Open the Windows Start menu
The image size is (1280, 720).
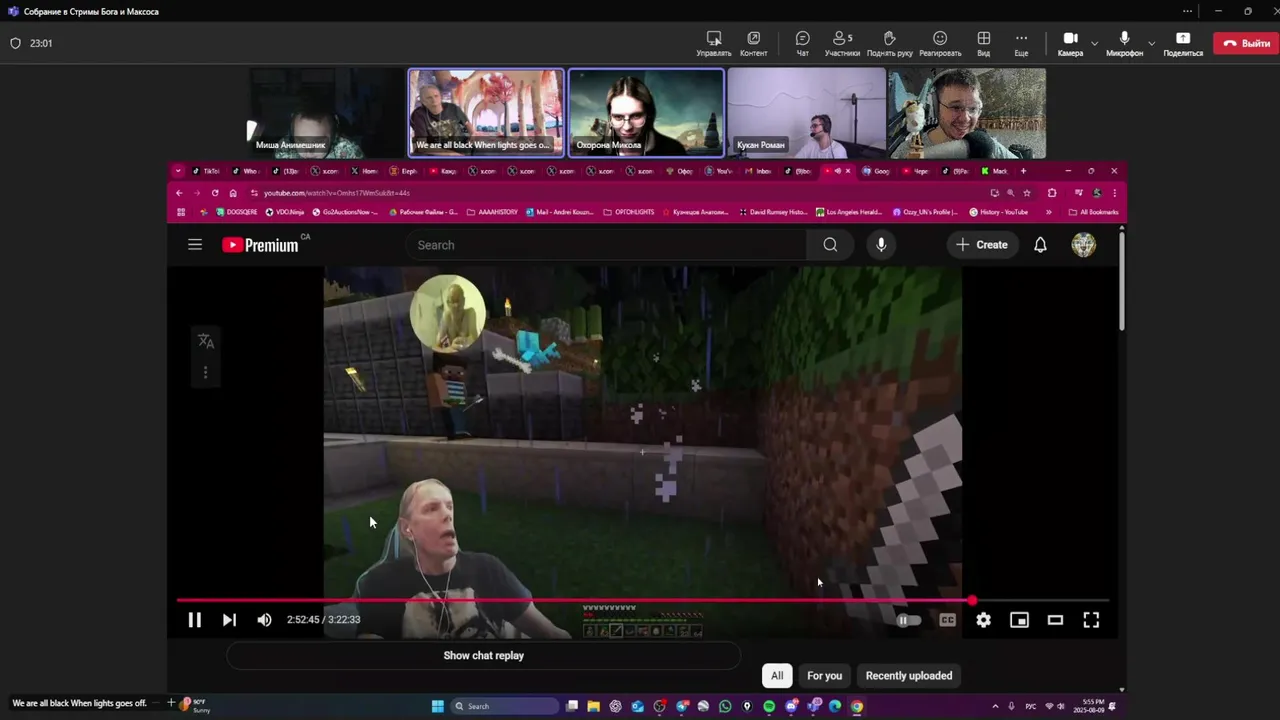tap(437, 706)
